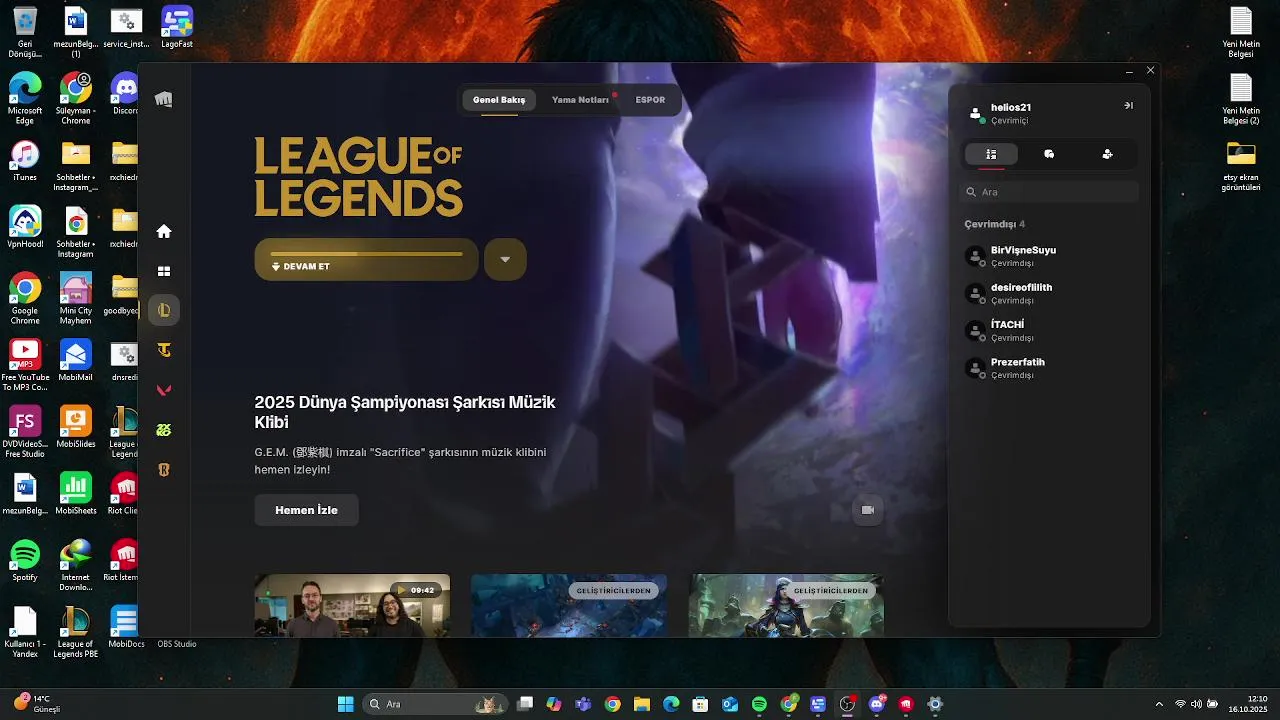Open Free YouTube To MP3 desktop icon
The image size is (1280, 720).
click(25, 365)
